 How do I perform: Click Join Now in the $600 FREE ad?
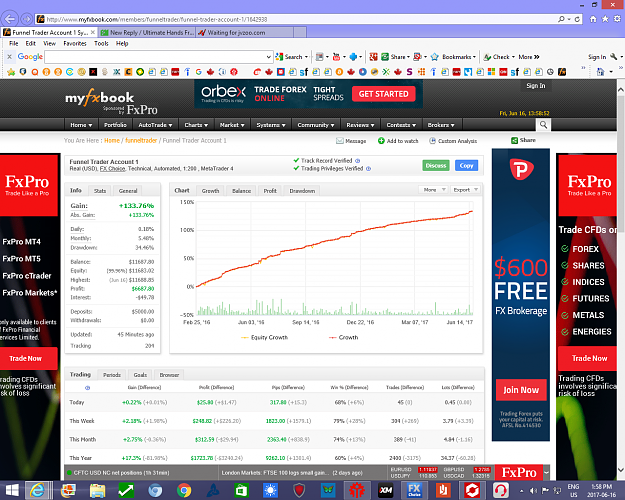pyautogui.click(x=521, y=390)
